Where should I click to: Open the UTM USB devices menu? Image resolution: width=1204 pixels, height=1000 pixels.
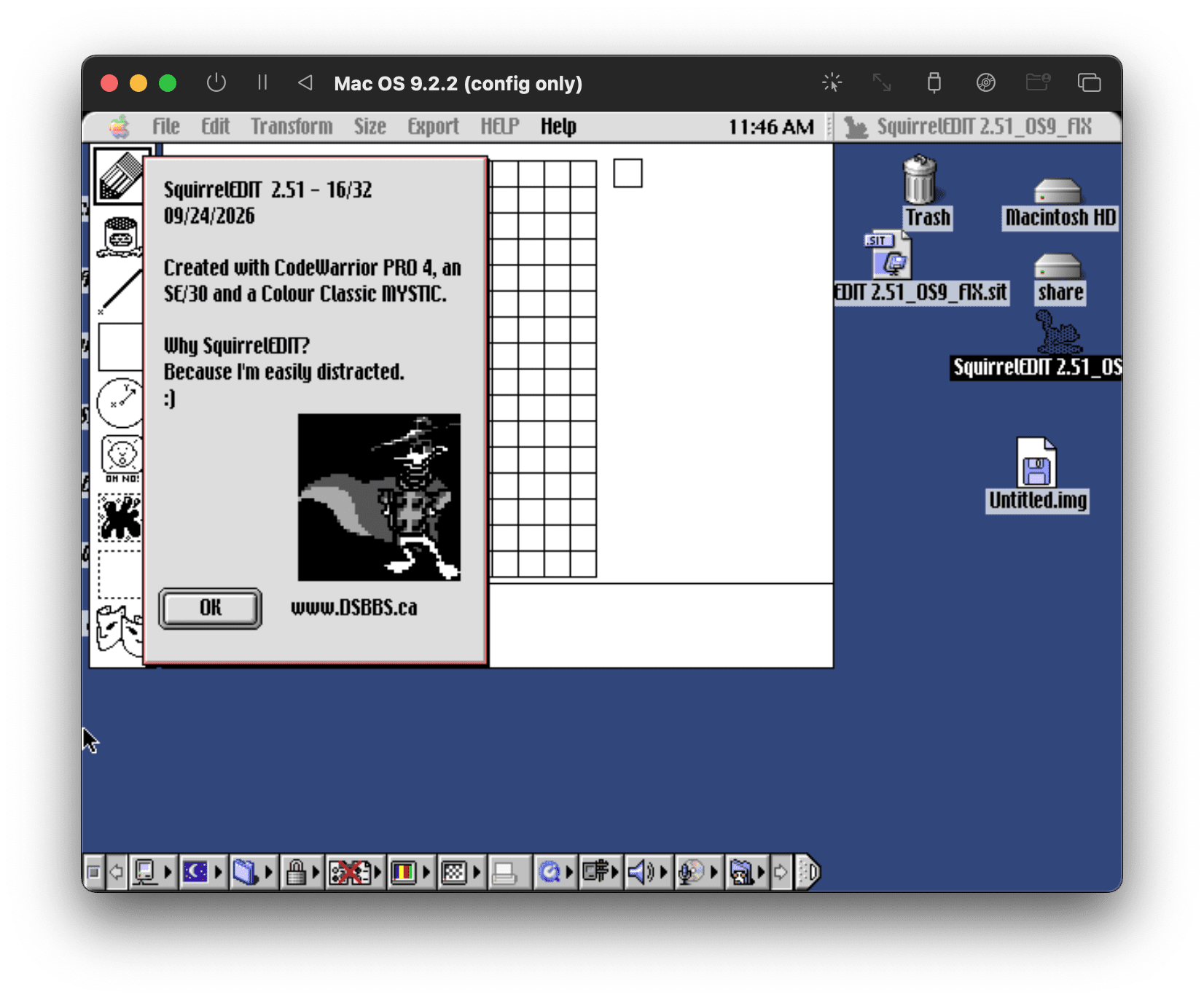pos(934,83)
